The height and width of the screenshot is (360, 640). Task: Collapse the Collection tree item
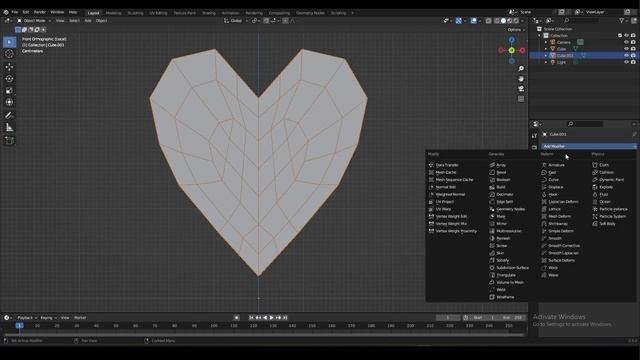pyautogui.click(x=540, y=36)
